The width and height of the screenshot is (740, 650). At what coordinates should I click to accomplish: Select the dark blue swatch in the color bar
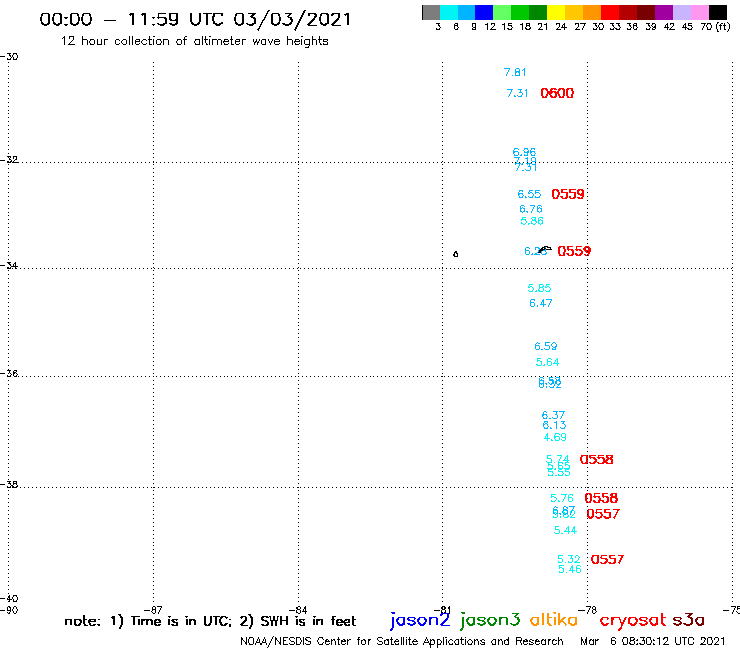[484, 12]
